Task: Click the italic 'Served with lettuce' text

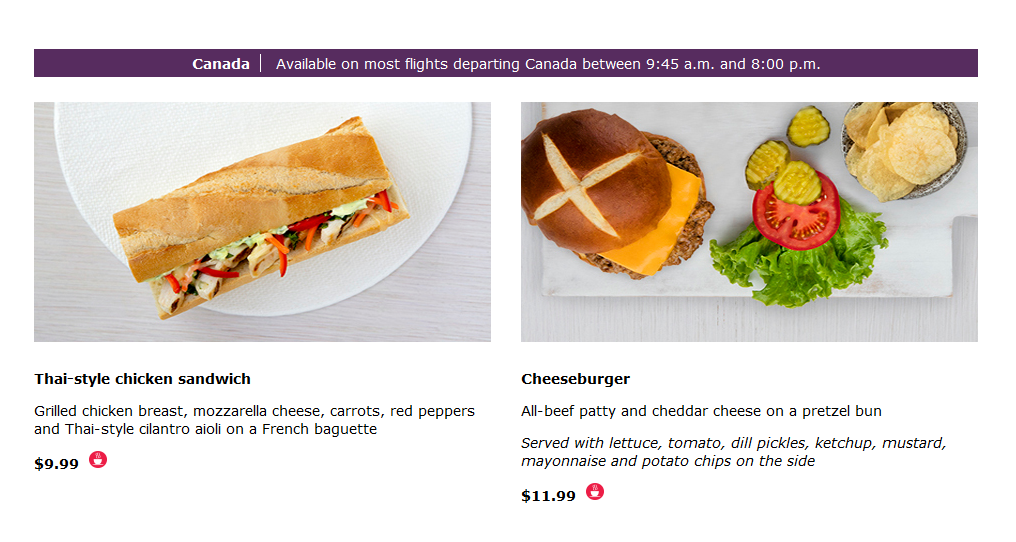Action: (x=733, y=452)
